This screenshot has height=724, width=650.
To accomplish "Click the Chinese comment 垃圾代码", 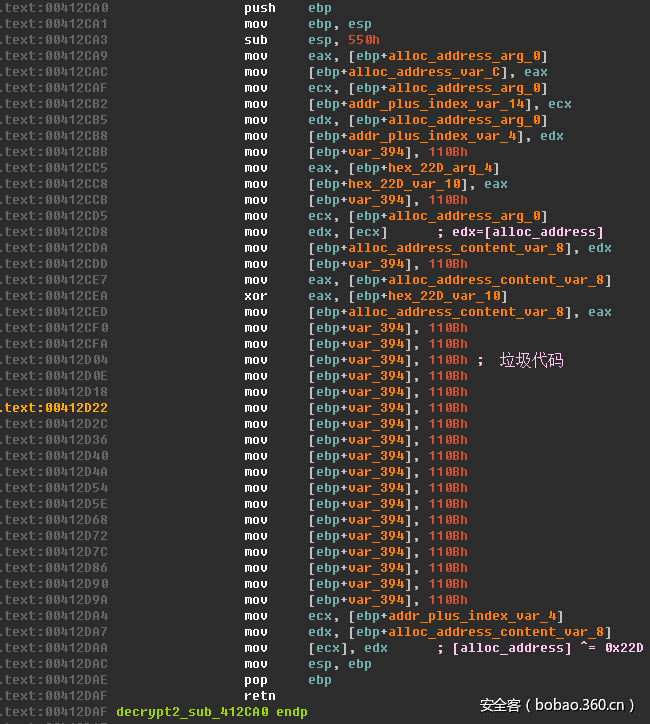I will tap(531, 360).
